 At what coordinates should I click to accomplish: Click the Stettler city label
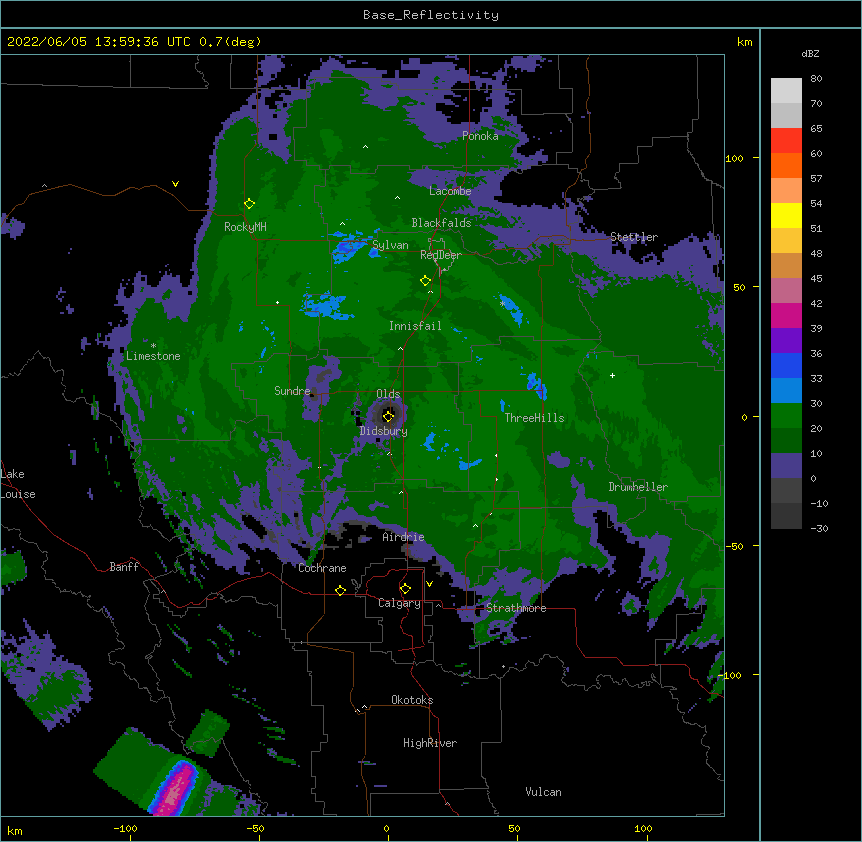click(x=634, y=237)
